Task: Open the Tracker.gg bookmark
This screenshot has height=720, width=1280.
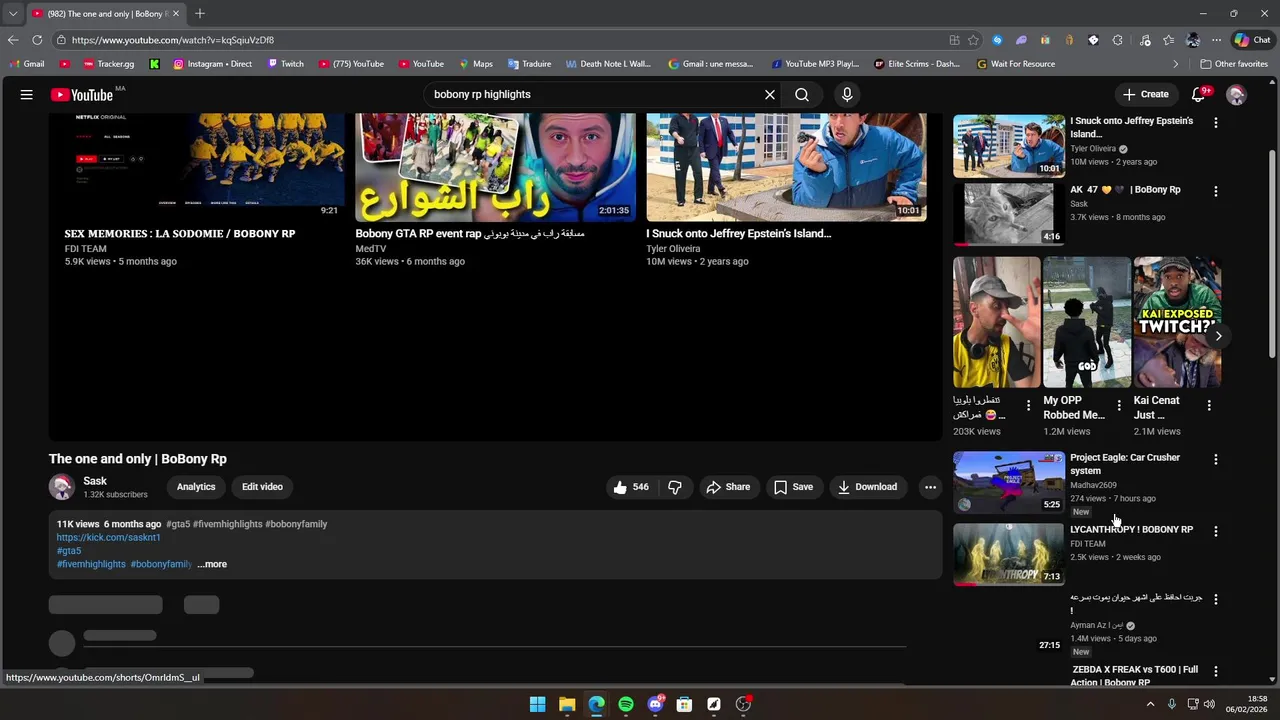Action: pos(109,64)
